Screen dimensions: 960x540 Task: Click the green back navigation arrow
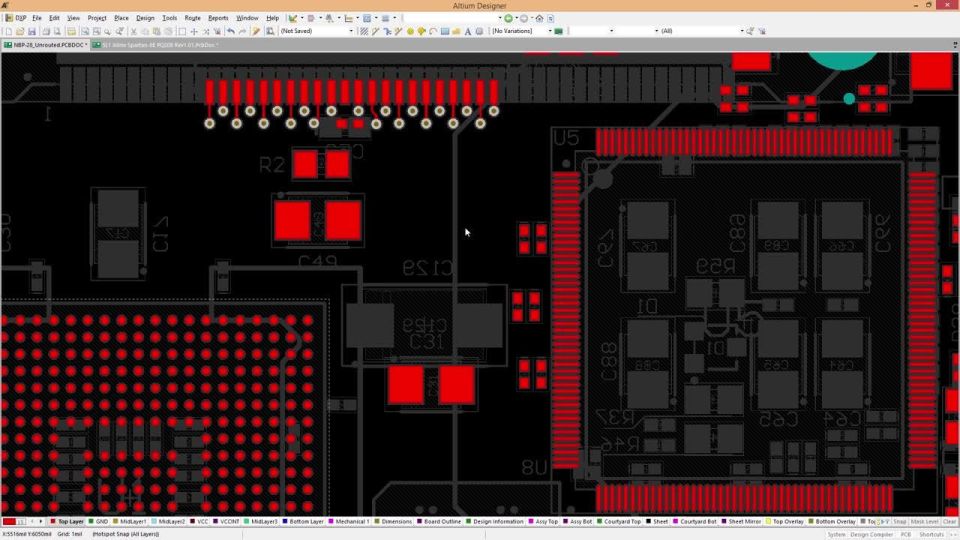point(508,18)
